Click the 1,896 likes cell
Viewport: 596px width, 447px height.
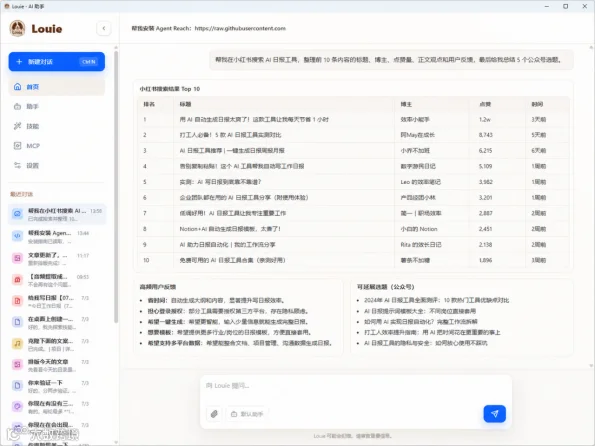point(485,260)
